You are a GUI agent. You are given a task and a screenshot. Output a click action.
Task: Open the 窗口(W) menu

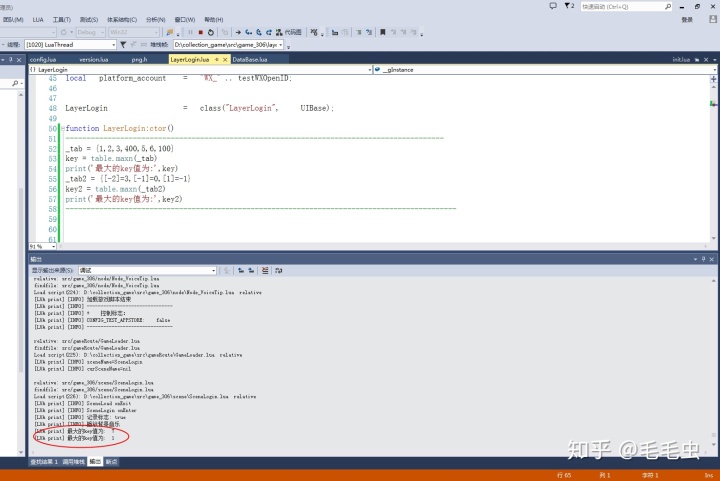pos(185,20)
